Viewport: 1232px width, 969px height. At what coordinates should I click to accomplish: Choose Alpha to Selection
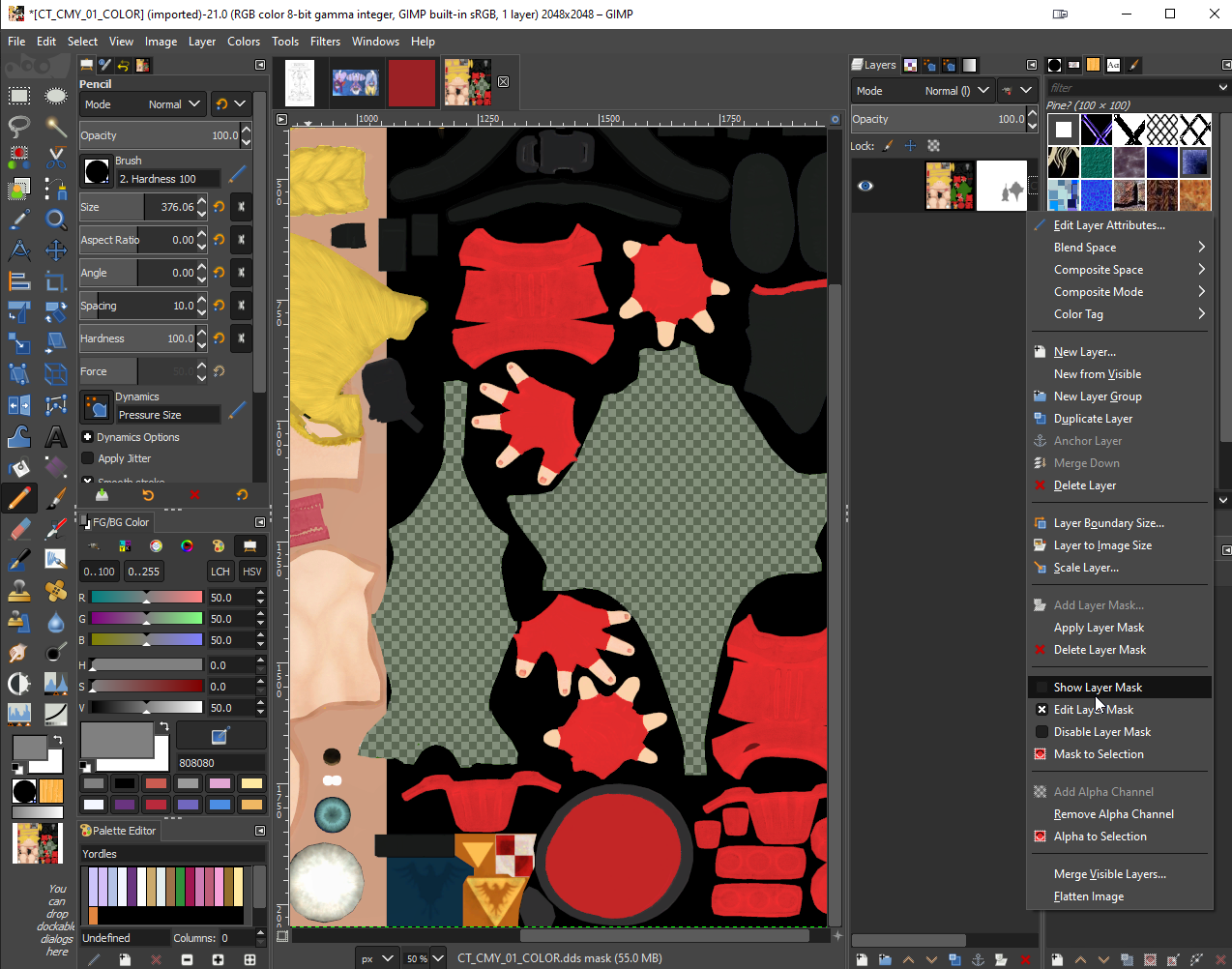click(x=1119, y=837)
